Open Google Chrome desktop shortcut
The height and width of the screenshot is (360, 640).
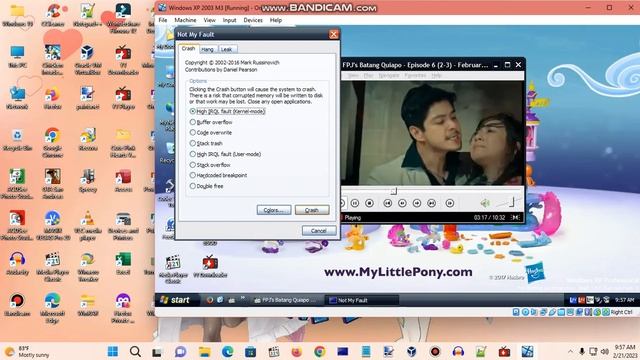(x=52, y=143)
